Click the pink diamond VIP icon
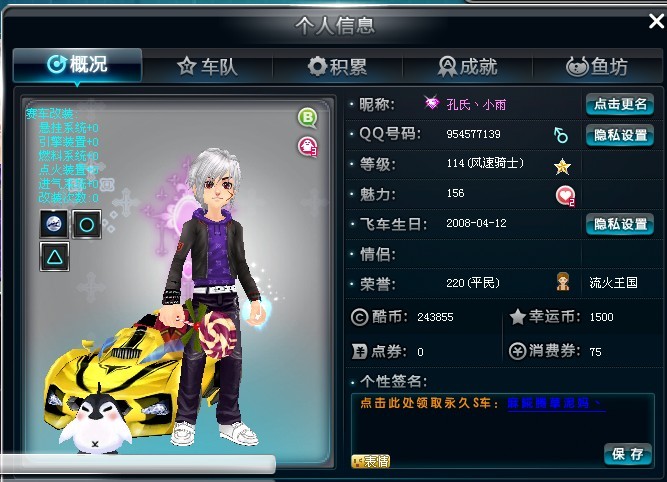Image resolution: width=667 pixels, height=482 pixels. (x=432, y=103)
